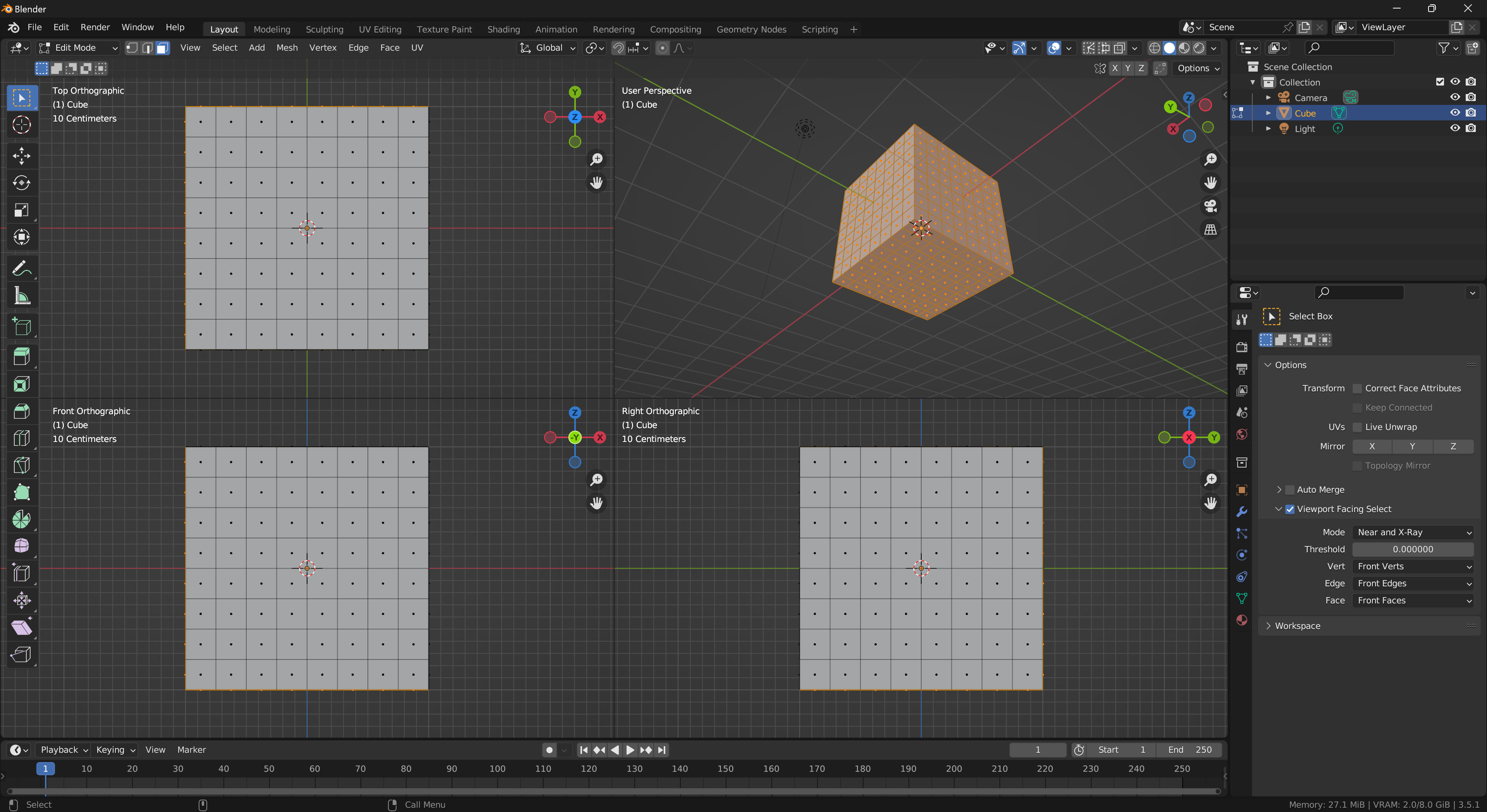1487x812 pixels.
Task: Select the Rotate tool
Action: click(x=21, y=183)
